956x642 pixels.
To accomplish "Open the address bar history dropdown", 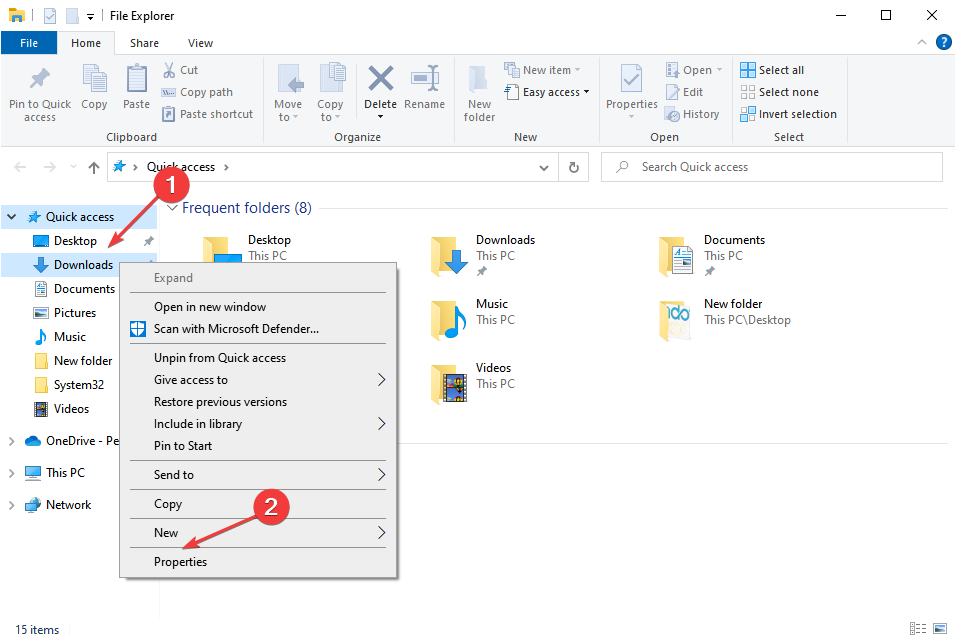I will pos(543,168).
